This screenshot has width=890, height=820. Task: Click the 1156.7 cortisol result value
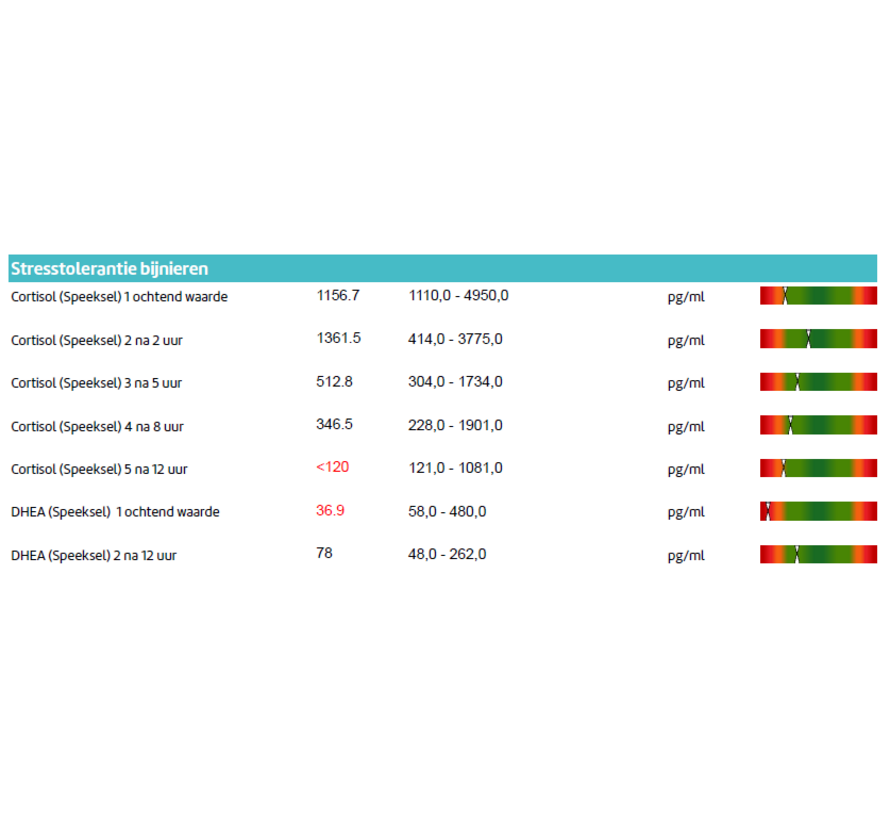[x=337, y=295]
